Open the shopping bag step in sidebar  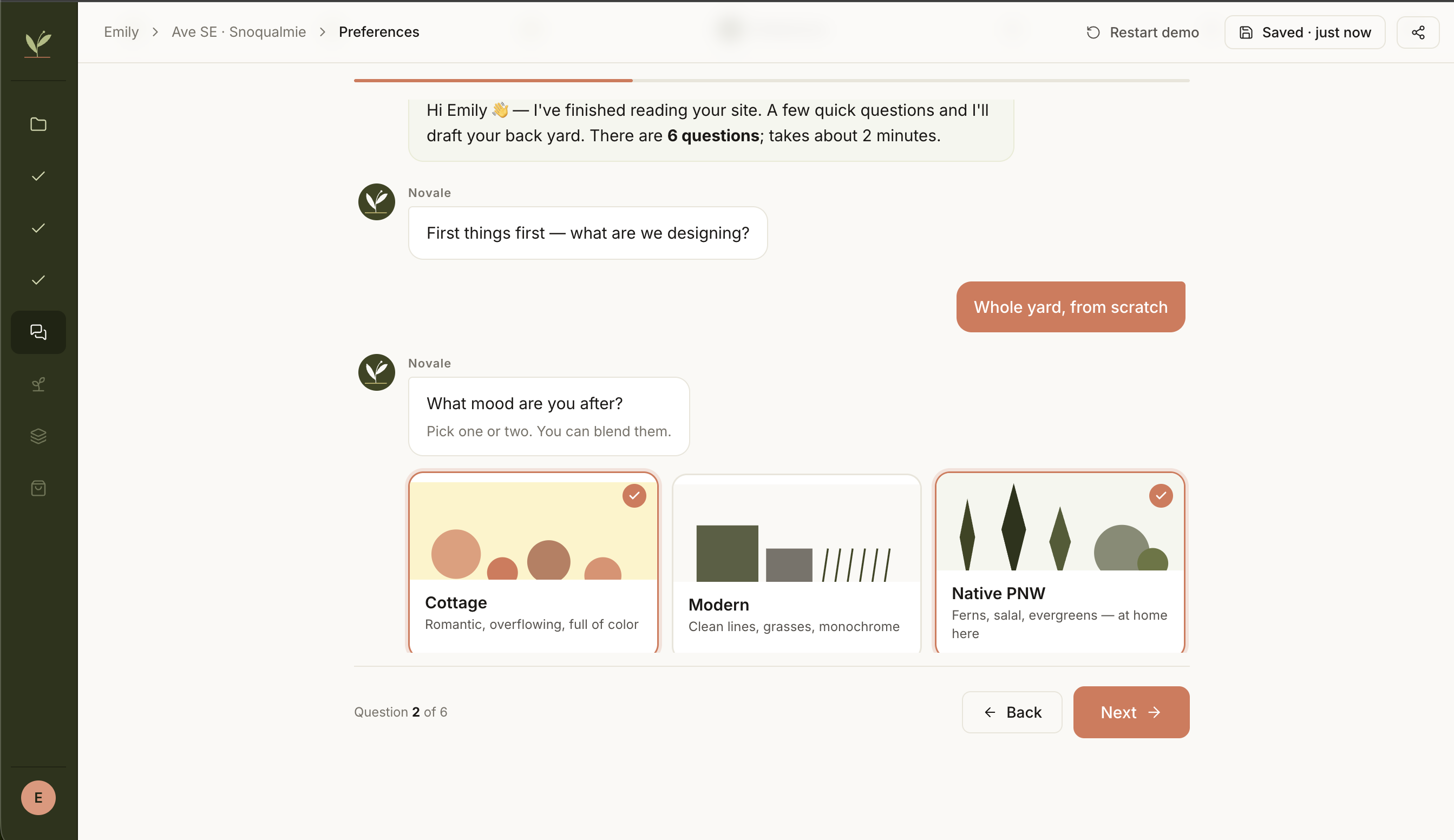click(x=38, y=488)
